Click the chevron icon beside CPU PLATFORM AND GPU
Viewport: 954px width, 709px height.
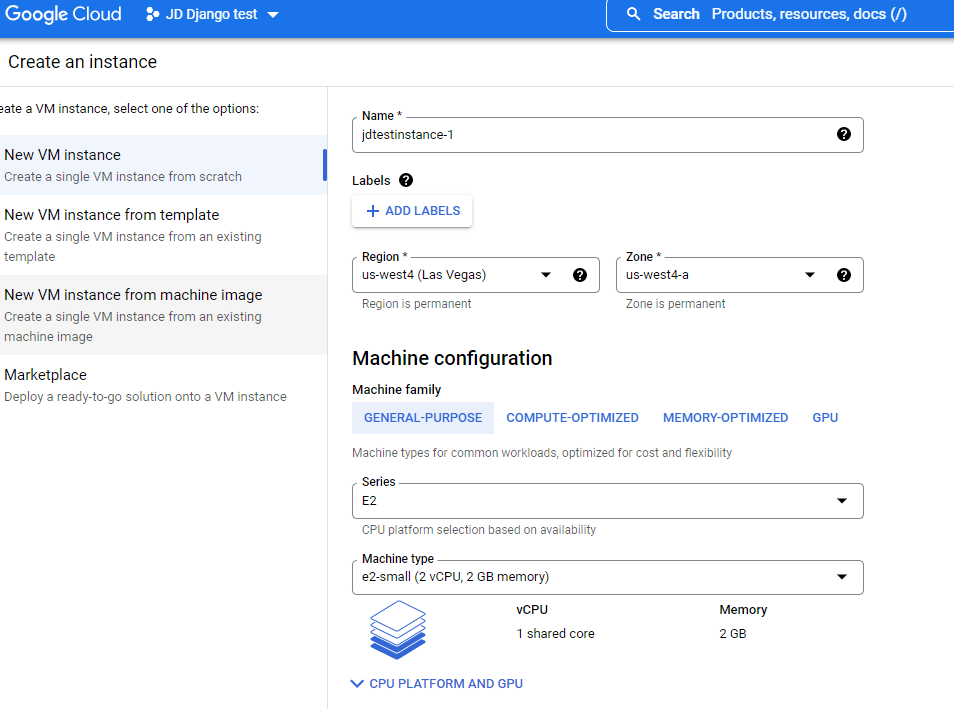coord(357,683)
